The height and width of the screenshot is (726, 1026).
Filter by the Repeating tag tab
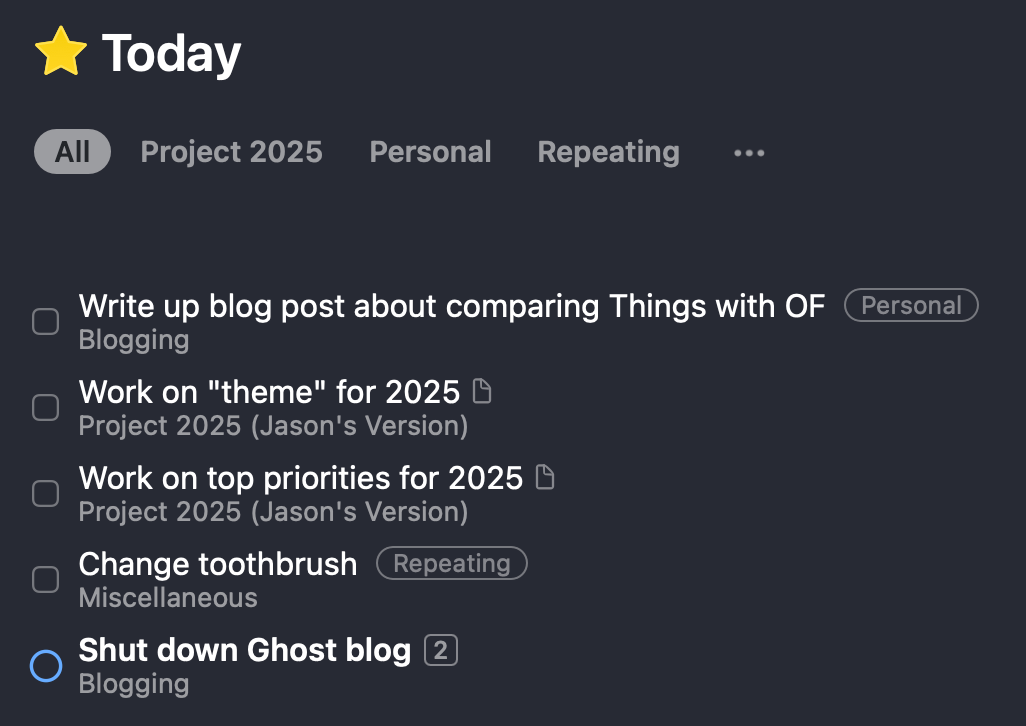click(x=609, y=152)
